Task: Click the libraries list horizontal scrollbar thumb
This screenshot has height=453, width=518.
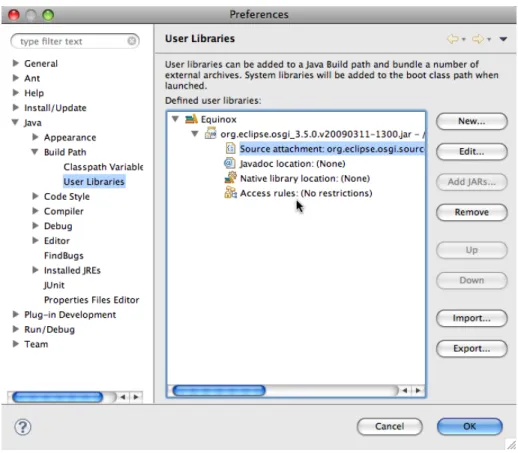Action: click(219, 390)
